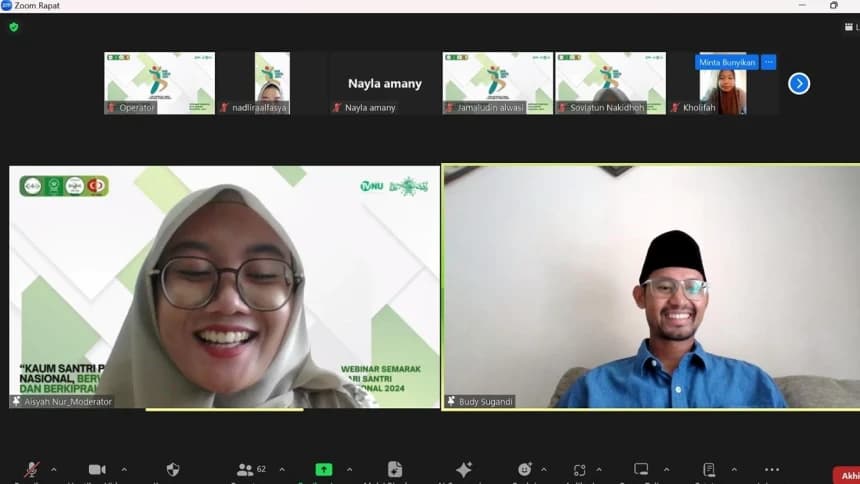Click muted mic icon beside Jamaludin alwasi name

click(x=449, y=108)
